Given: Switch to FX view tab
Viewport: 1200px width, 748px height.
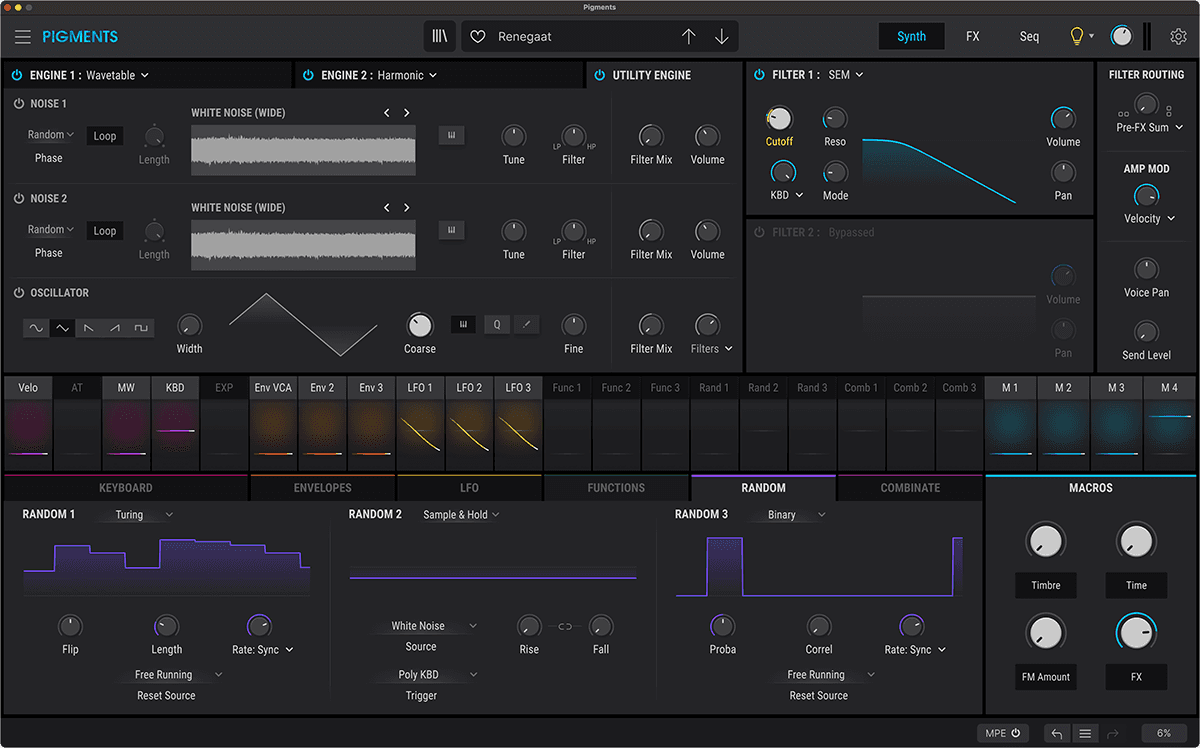Looking at the screenshot, I should click(972, 37).
